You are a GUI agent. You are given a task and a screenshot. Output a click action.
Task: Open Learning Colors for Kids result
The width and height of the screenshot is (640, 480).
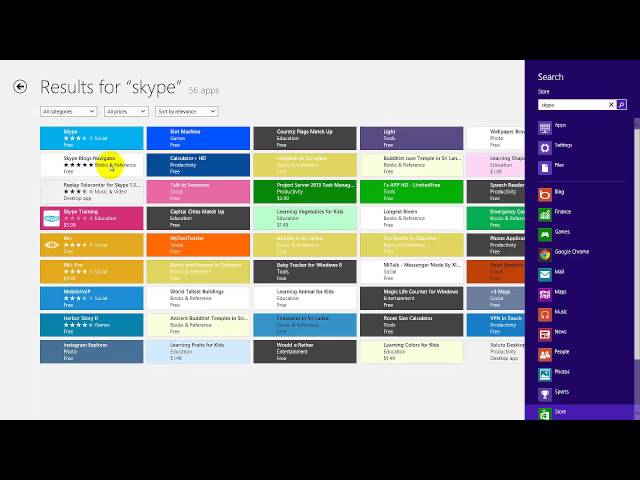pyautogui.click(x=411, y=351)
